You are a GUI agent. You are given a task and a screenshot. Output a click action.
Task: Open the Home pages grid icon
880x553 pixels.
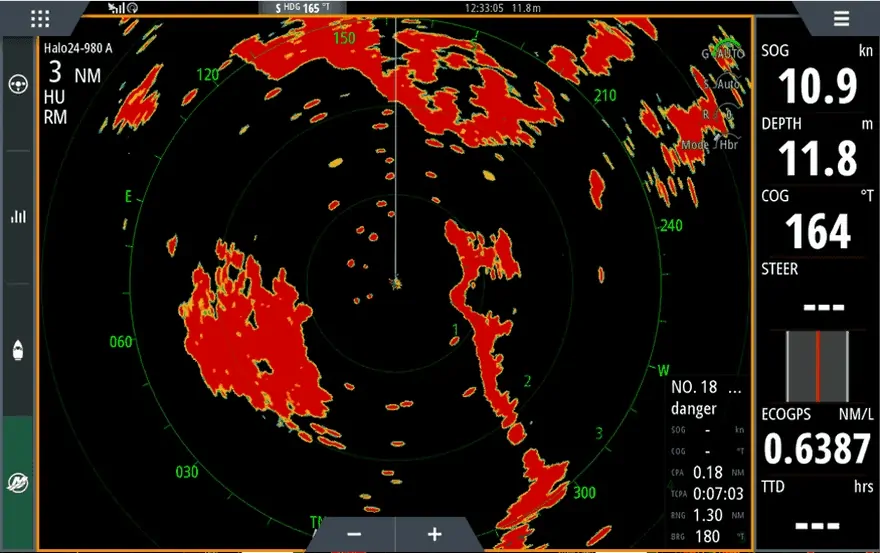click(40, 18)
